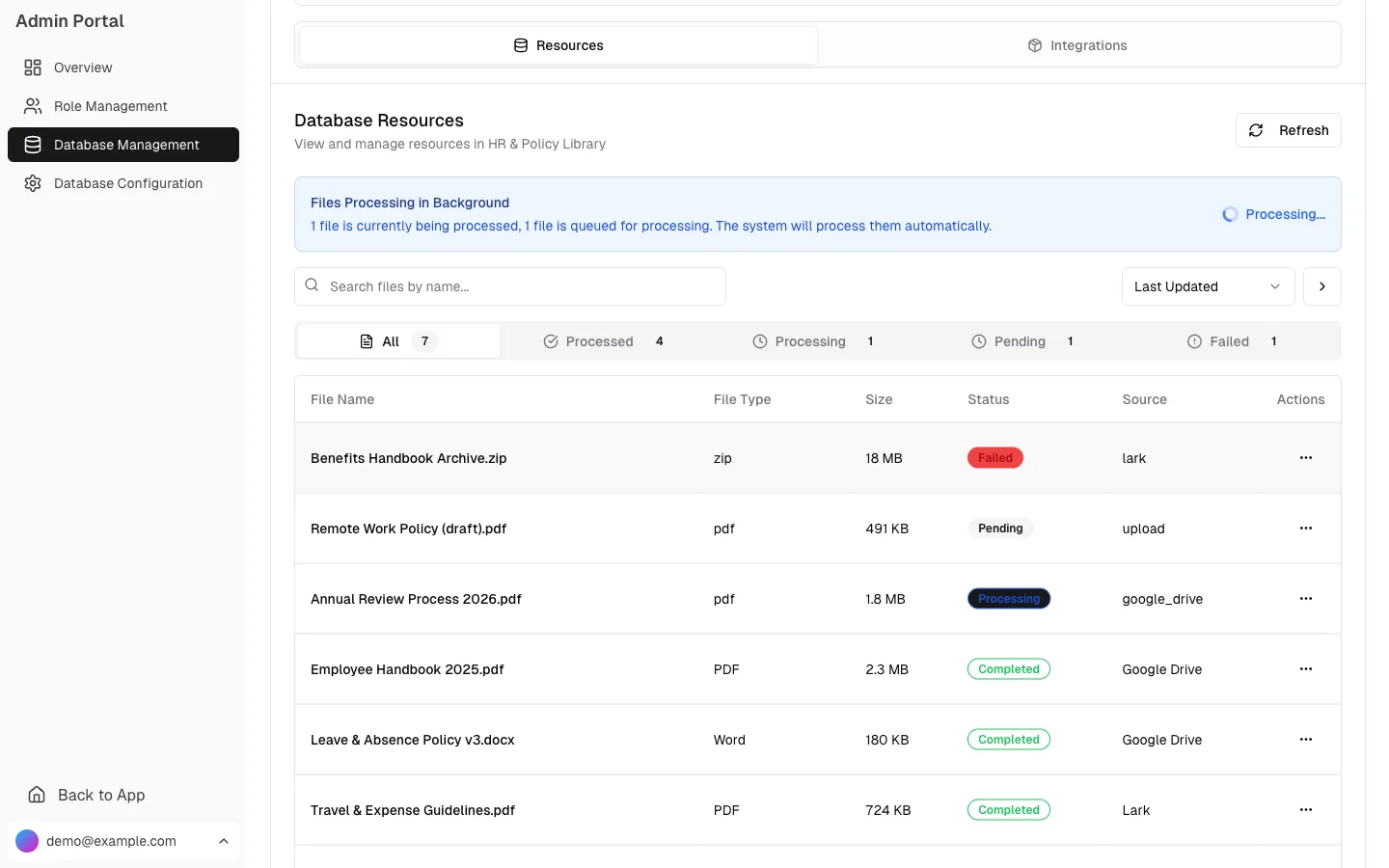This screenshot has width=1389, height=868.
Task: Select Travel & Expense Guidelines.pdf file name
Action: coord(413,810)
